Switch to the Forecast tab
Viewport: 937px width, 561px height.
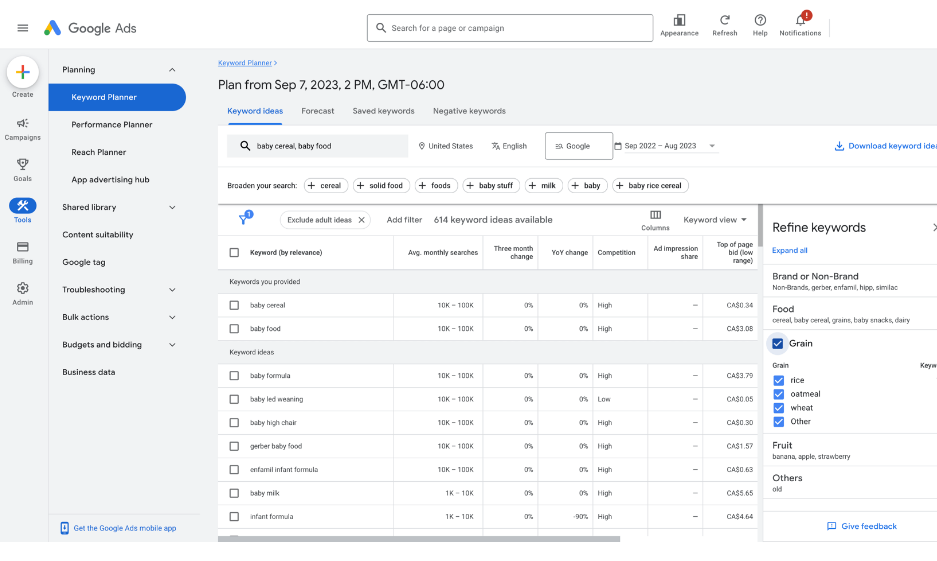[318, 111]
